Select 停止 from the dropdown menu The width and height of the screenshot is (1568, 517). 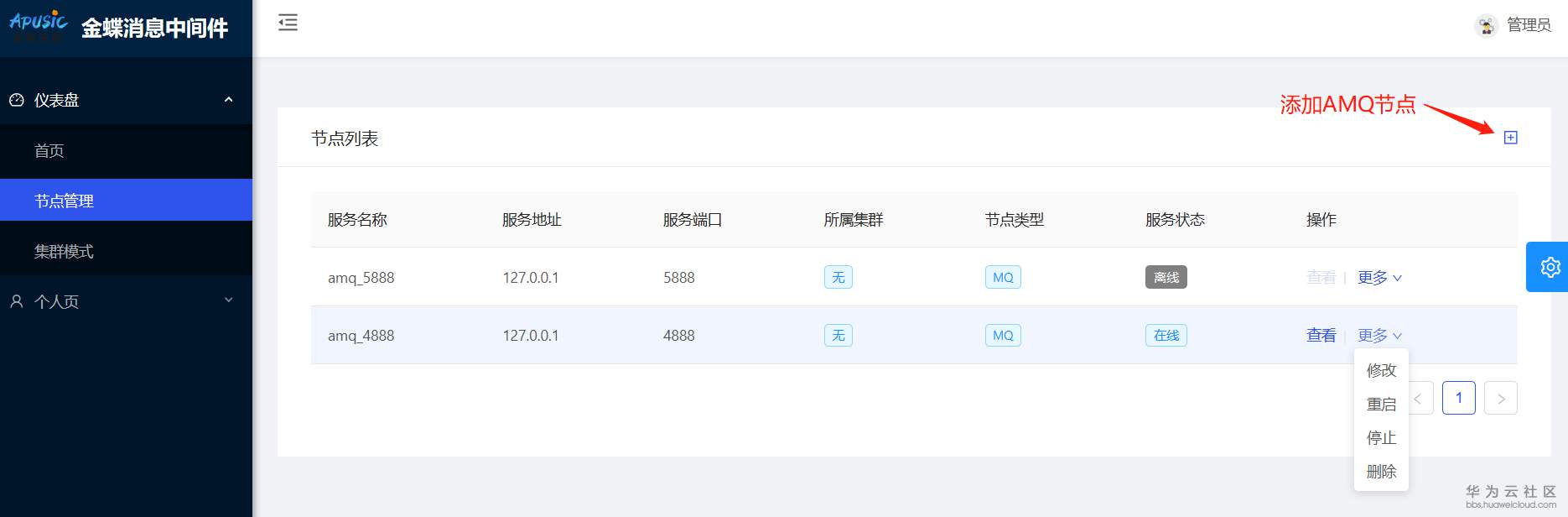point(1381,438)
